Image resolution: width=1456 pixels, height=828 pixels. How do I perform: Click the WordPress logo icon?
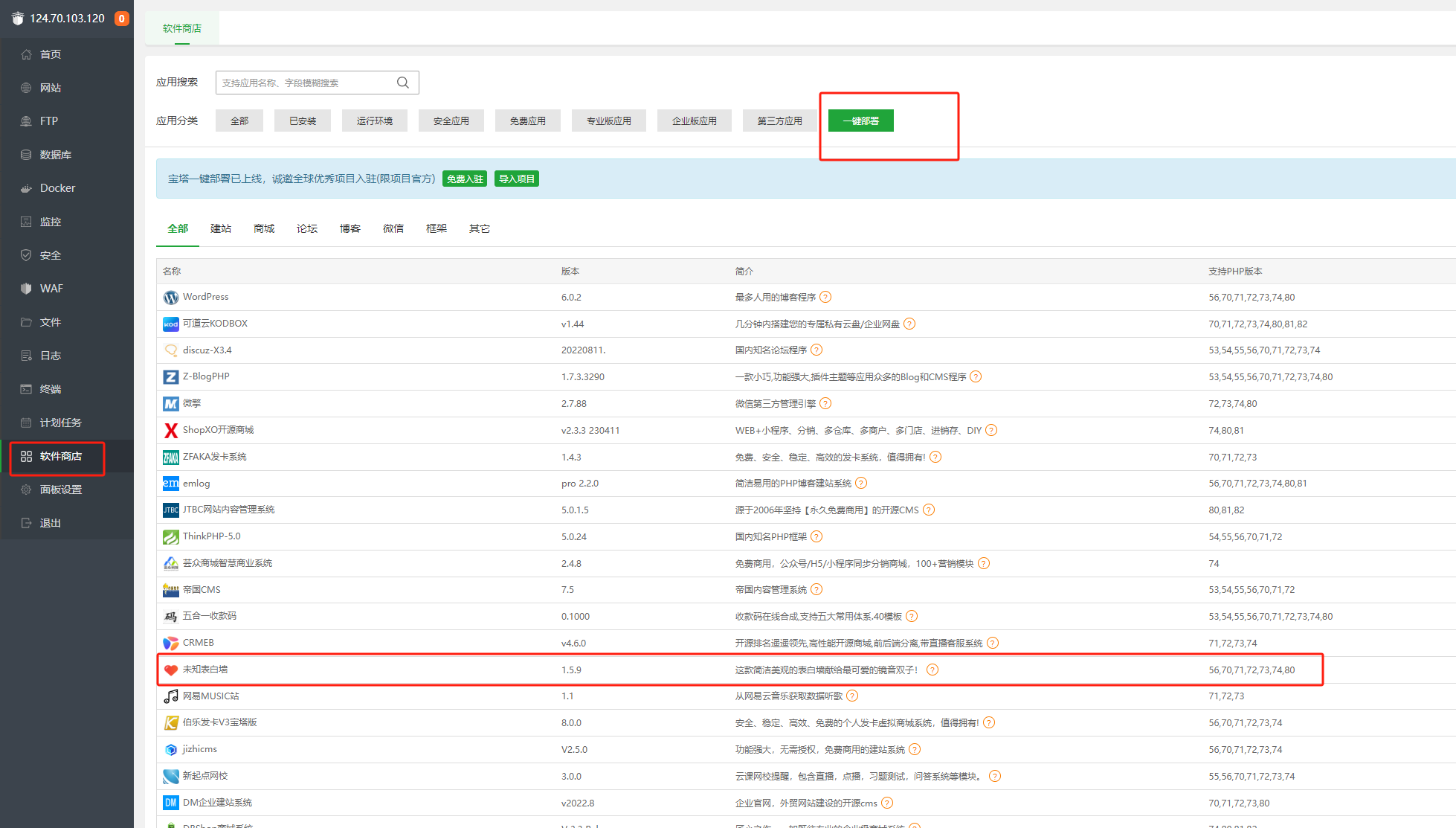tap(171, 298)
